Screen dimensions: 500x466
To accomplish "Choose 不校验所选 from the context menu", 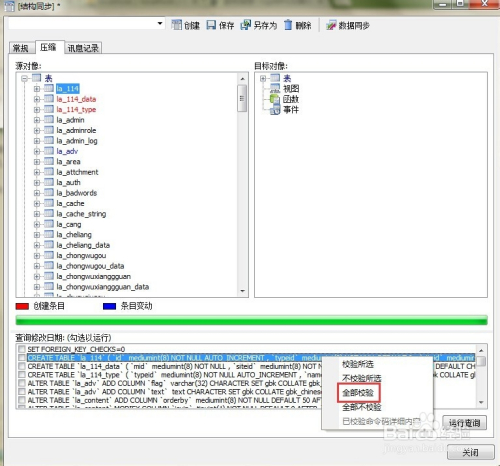I will click(x=361, y=378).
